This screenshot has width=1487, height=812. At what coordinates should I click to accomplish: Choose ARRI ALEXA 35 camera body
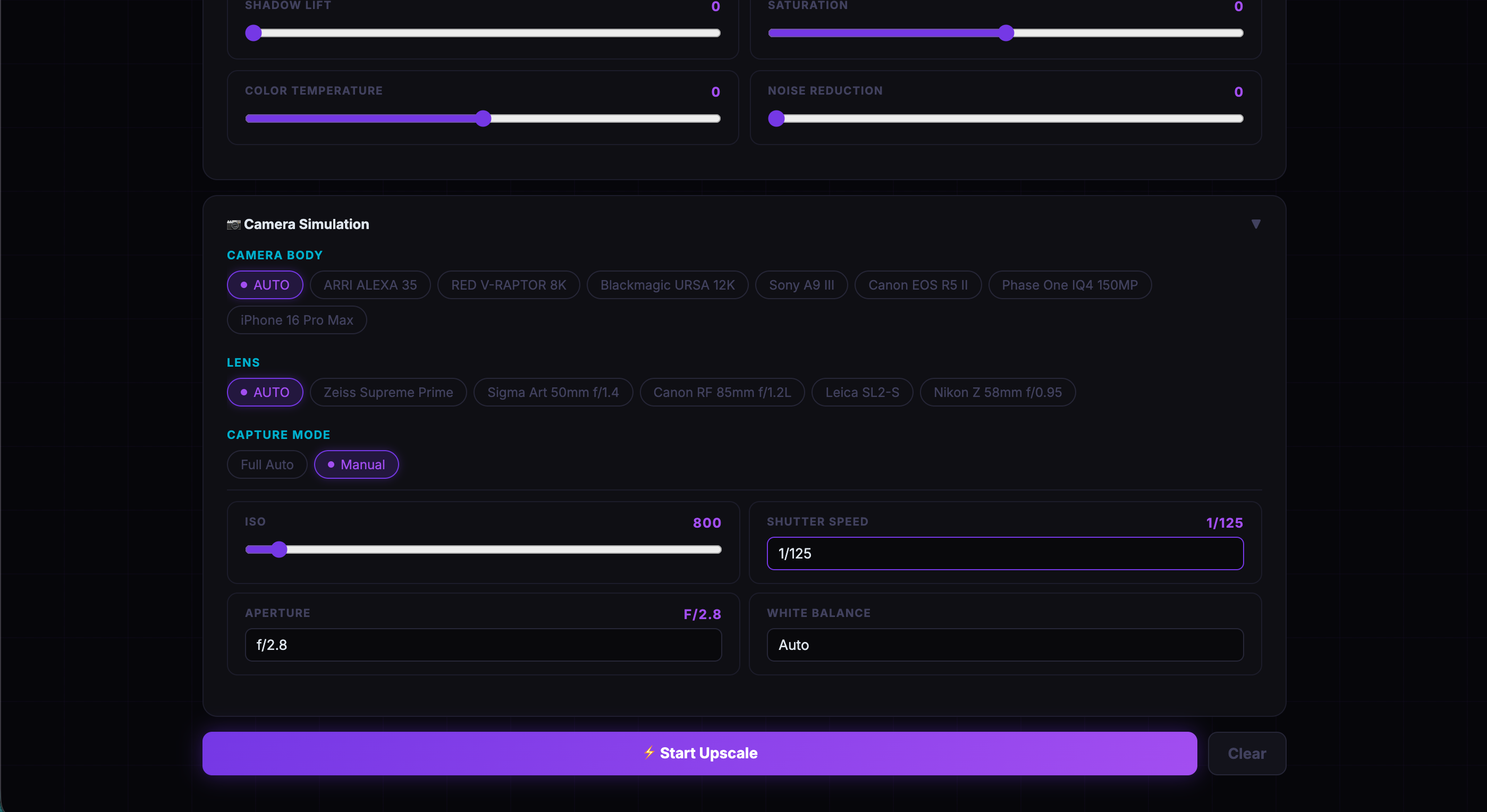pyautogui.click(x=370, y=285)
